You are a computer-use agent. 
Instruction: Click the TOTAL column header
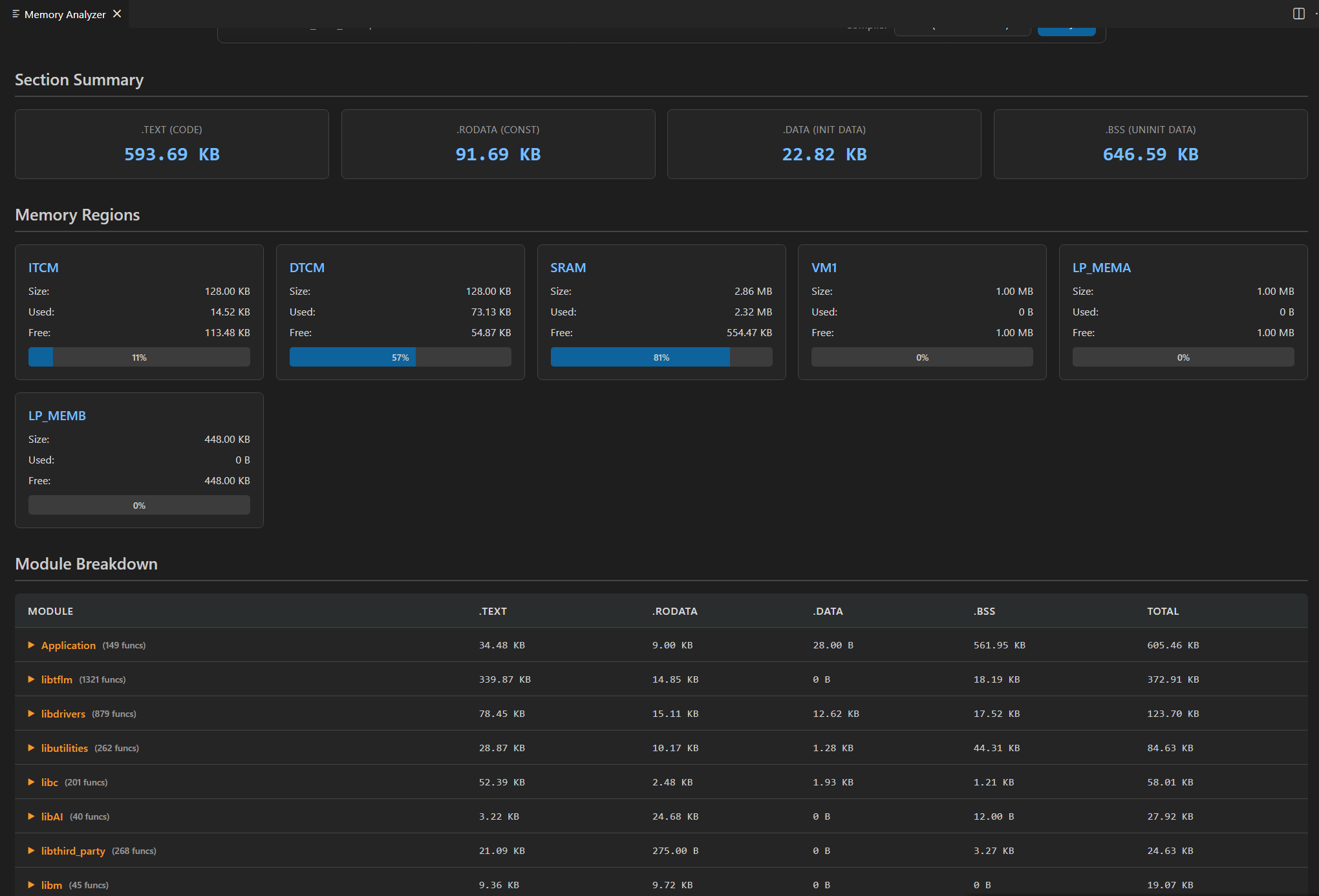1163,611
